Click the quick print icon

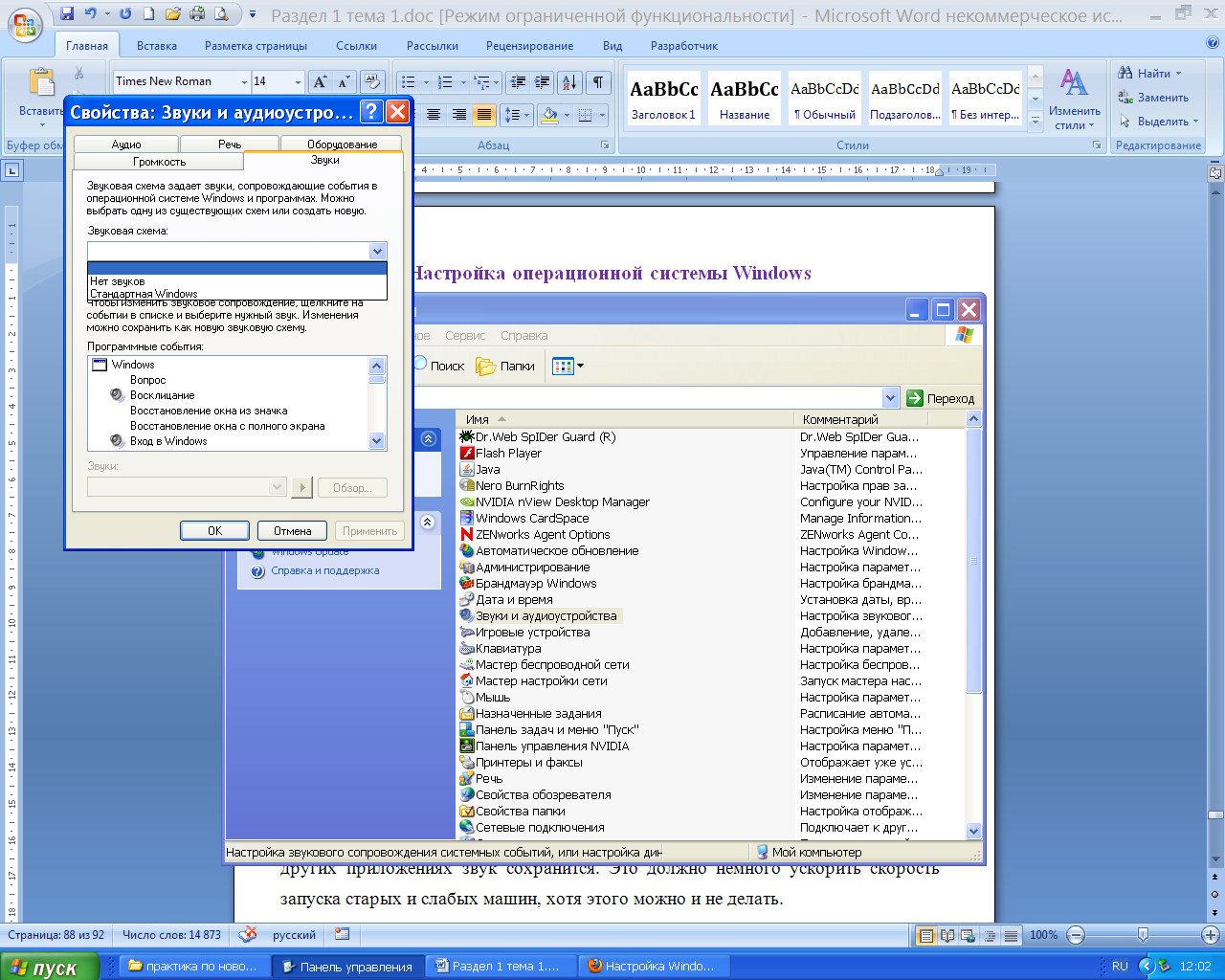click(x=197, y=14)
